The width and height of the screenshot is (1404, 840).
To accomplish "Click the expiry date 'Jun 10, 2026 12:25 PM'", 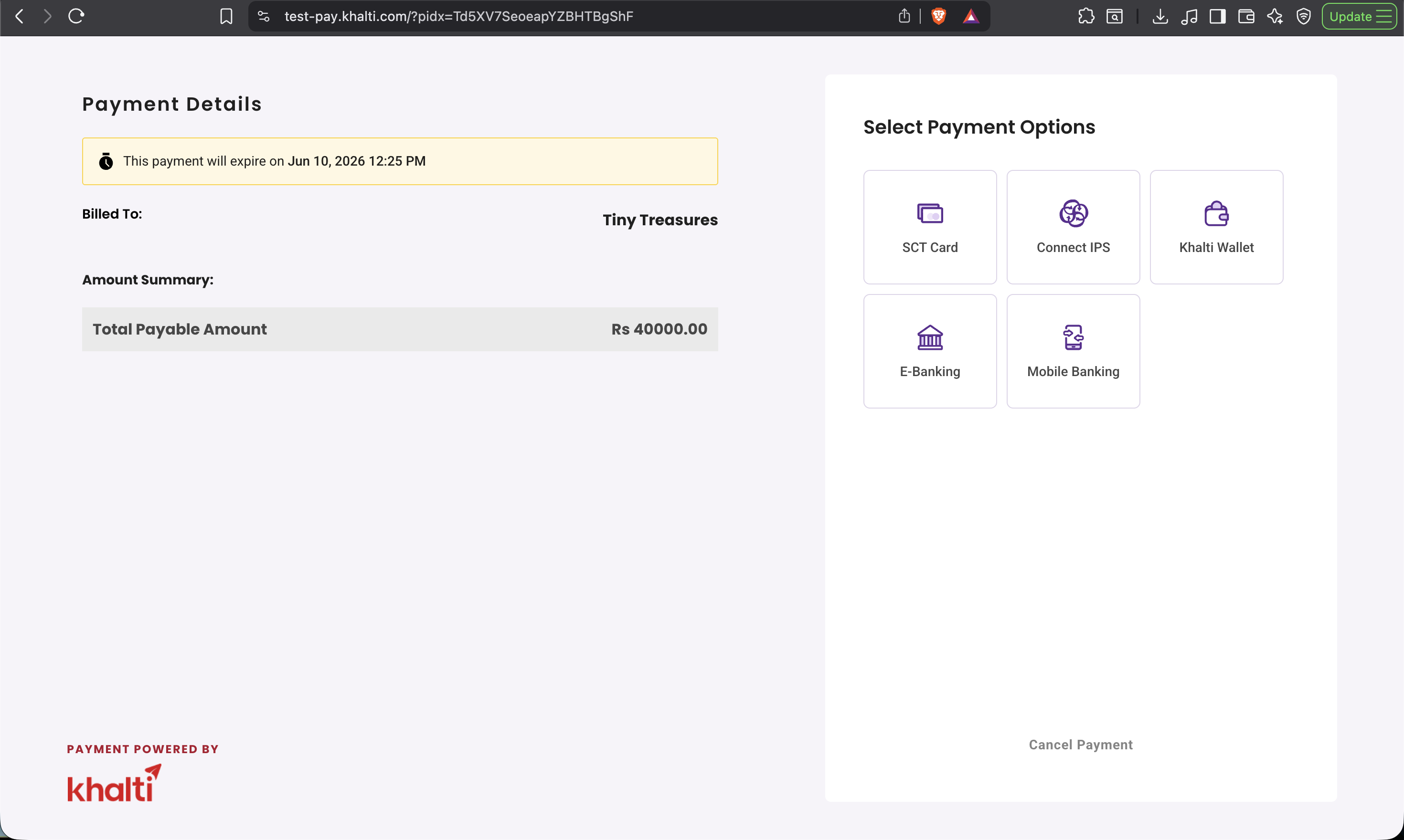I will tap(357, 161).
